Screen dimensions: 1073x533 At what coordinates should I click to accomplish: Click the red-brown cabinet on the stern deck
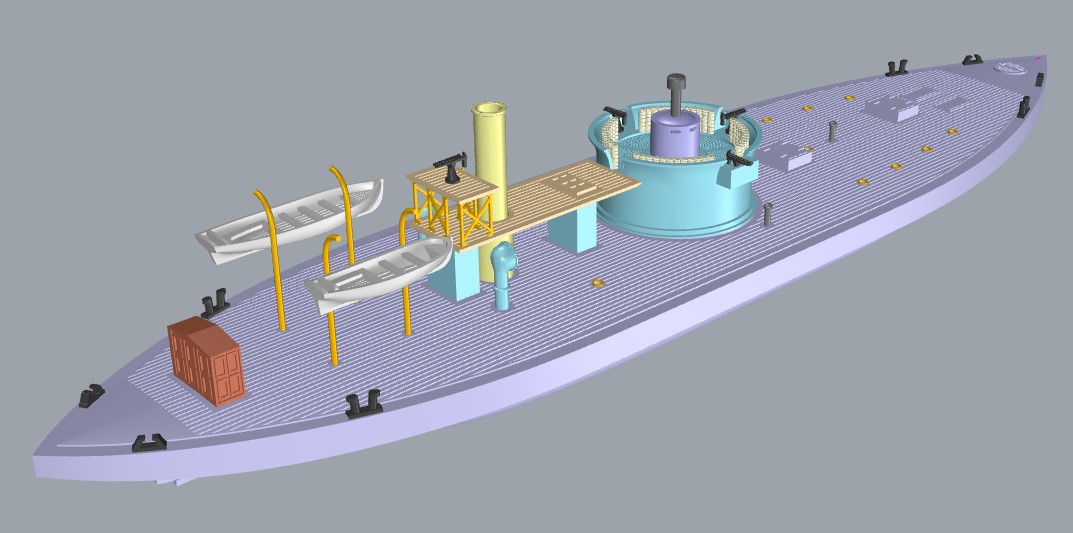pyautogui.click(x=205, y=362)
